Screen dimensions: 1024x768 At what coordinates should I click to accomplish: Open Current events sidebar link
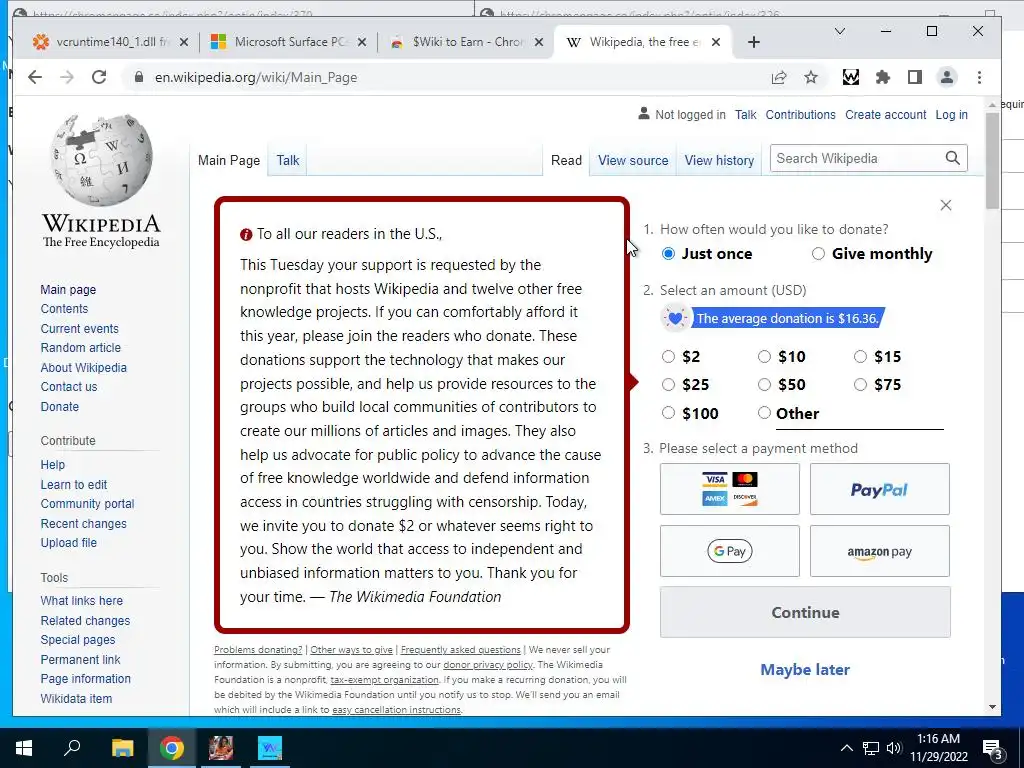pyautogui.click(x=80, y=328)
